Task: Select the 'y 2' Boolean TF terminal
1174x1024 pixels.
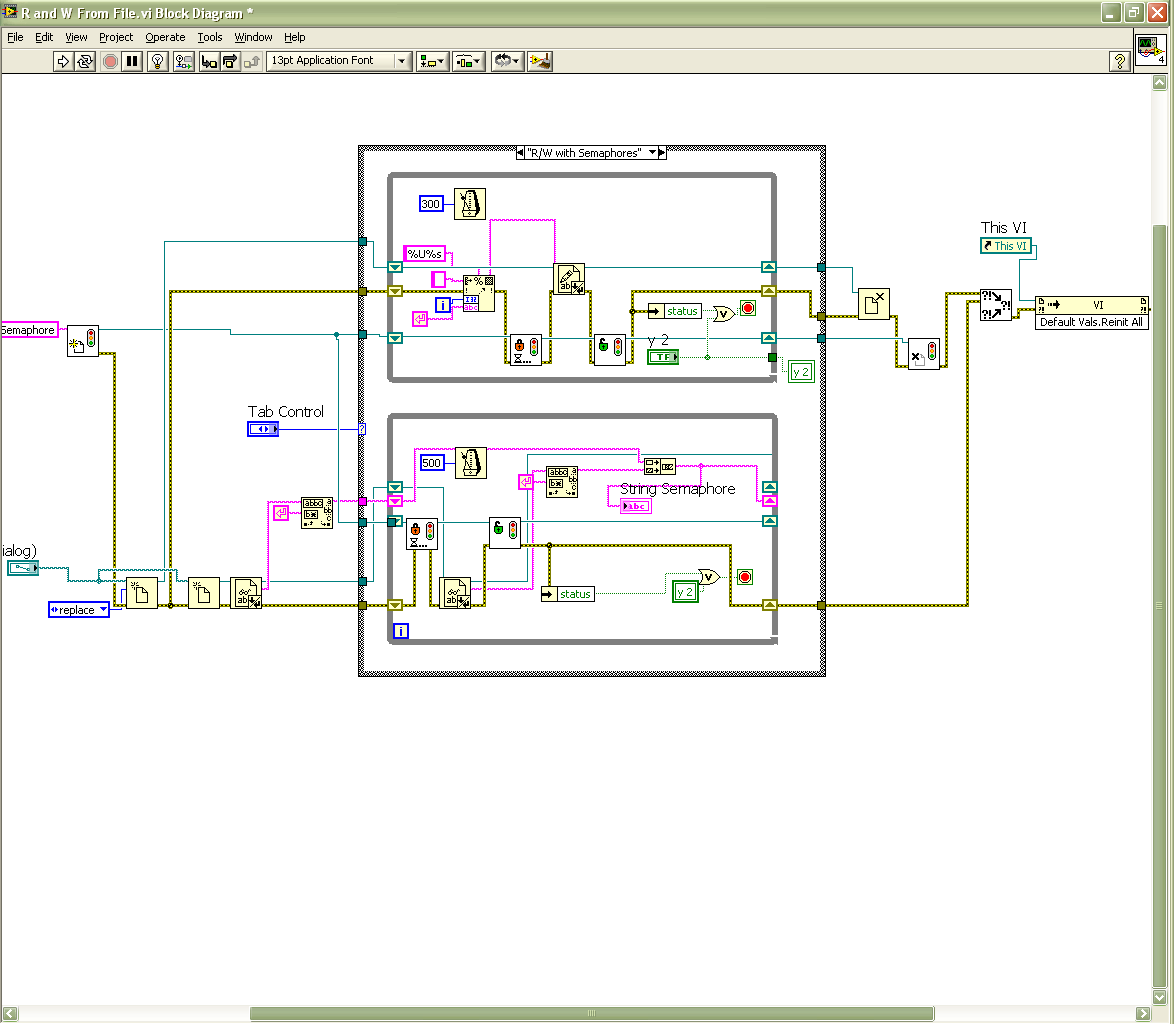Action: 662,356
